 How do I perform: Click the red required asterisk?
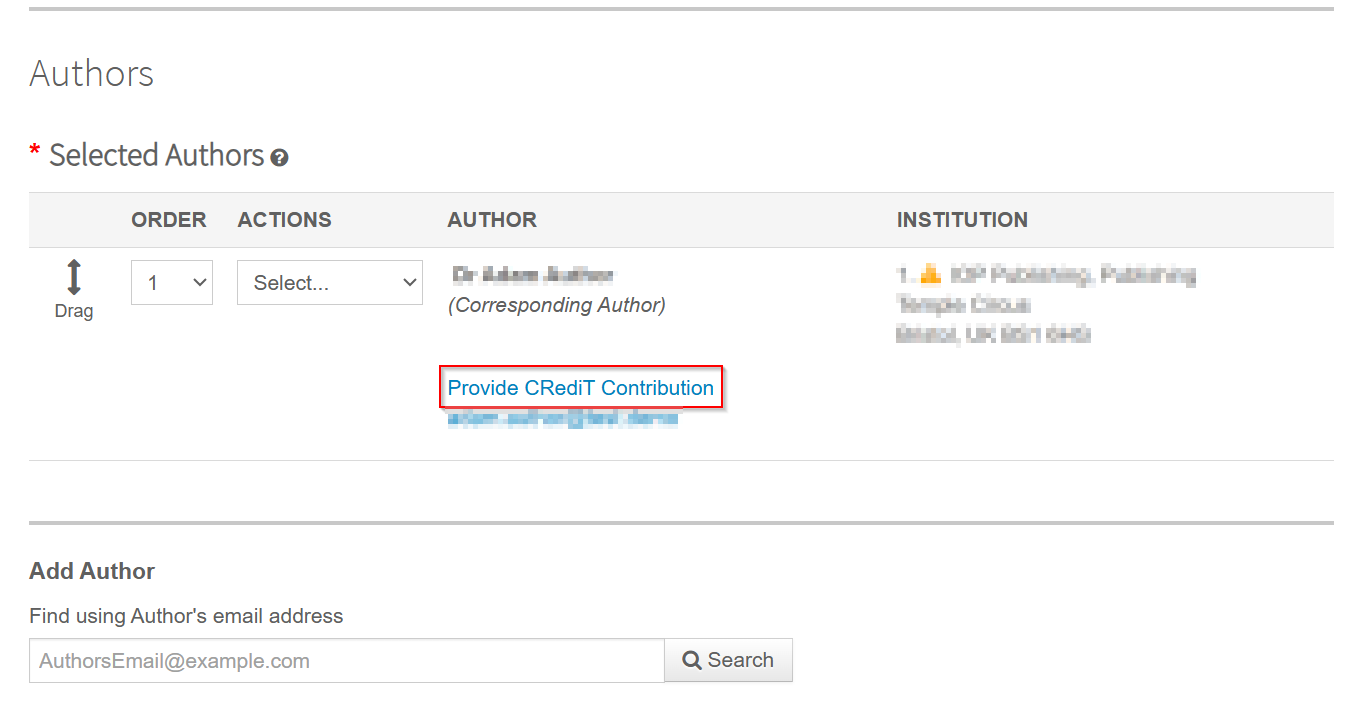coord(35,152)
